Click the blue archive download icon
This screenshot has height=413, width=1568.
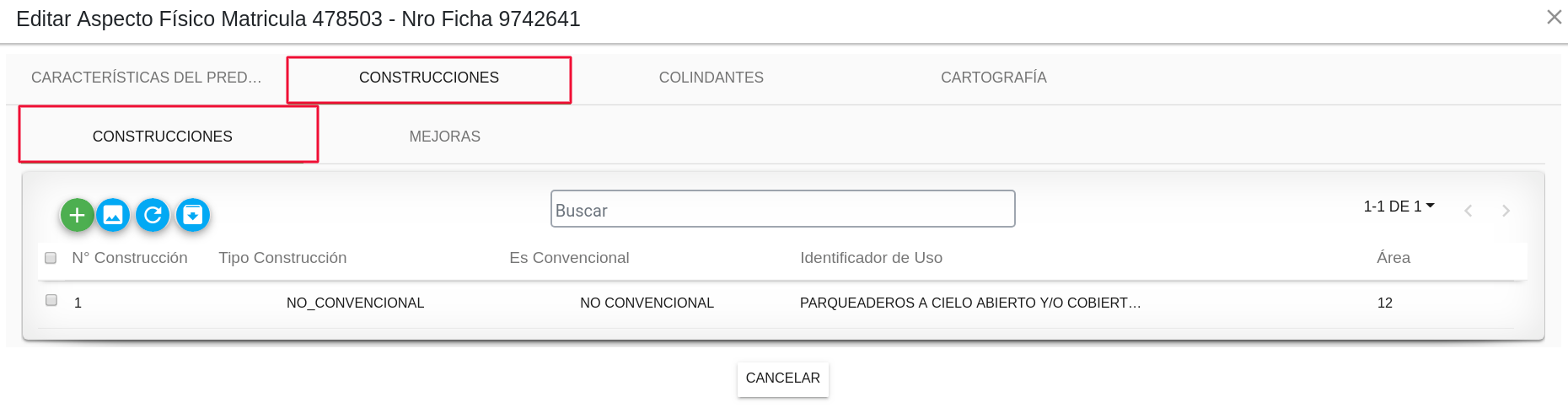(x=192, y=215)
